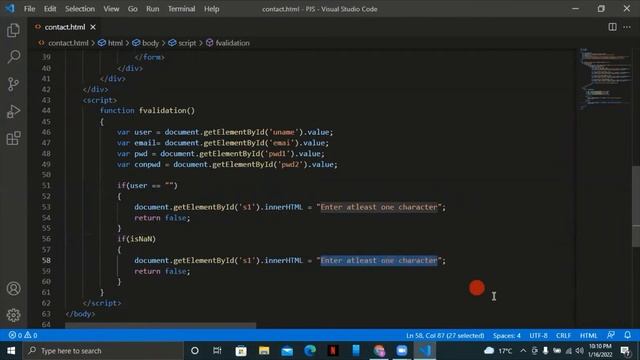Image resolution: width=640 pixels, height=360 pixels.
Task: Change language mode HTML
Action: [589, 335]
